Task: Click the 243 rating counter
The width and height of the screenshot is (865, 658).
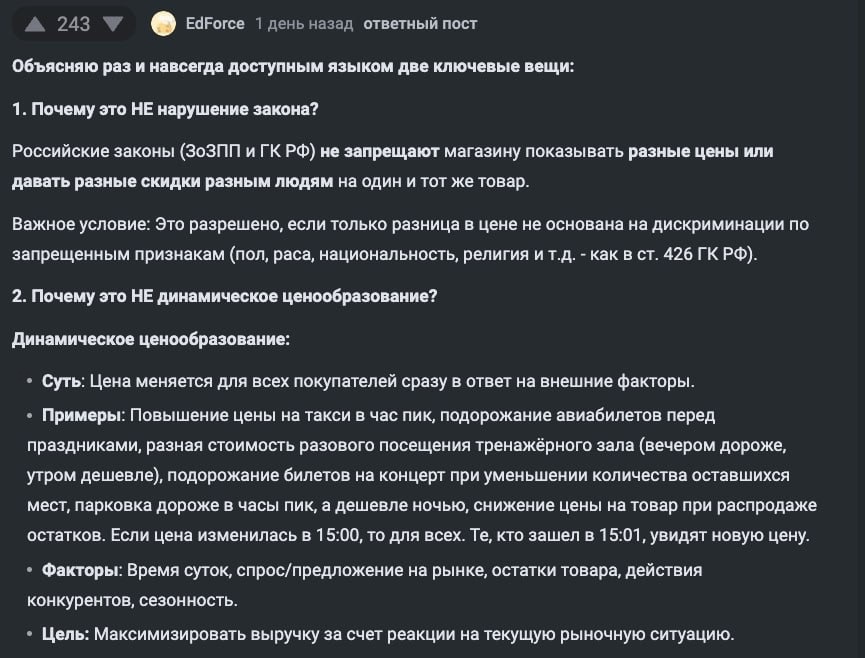Action: pos(73,24)
